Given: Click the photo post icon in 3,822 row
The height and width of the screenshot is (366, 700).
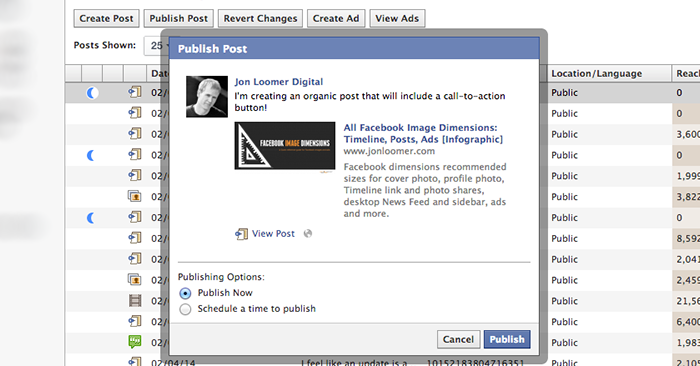Looking at the screenshot, I should tap(135, 196).
